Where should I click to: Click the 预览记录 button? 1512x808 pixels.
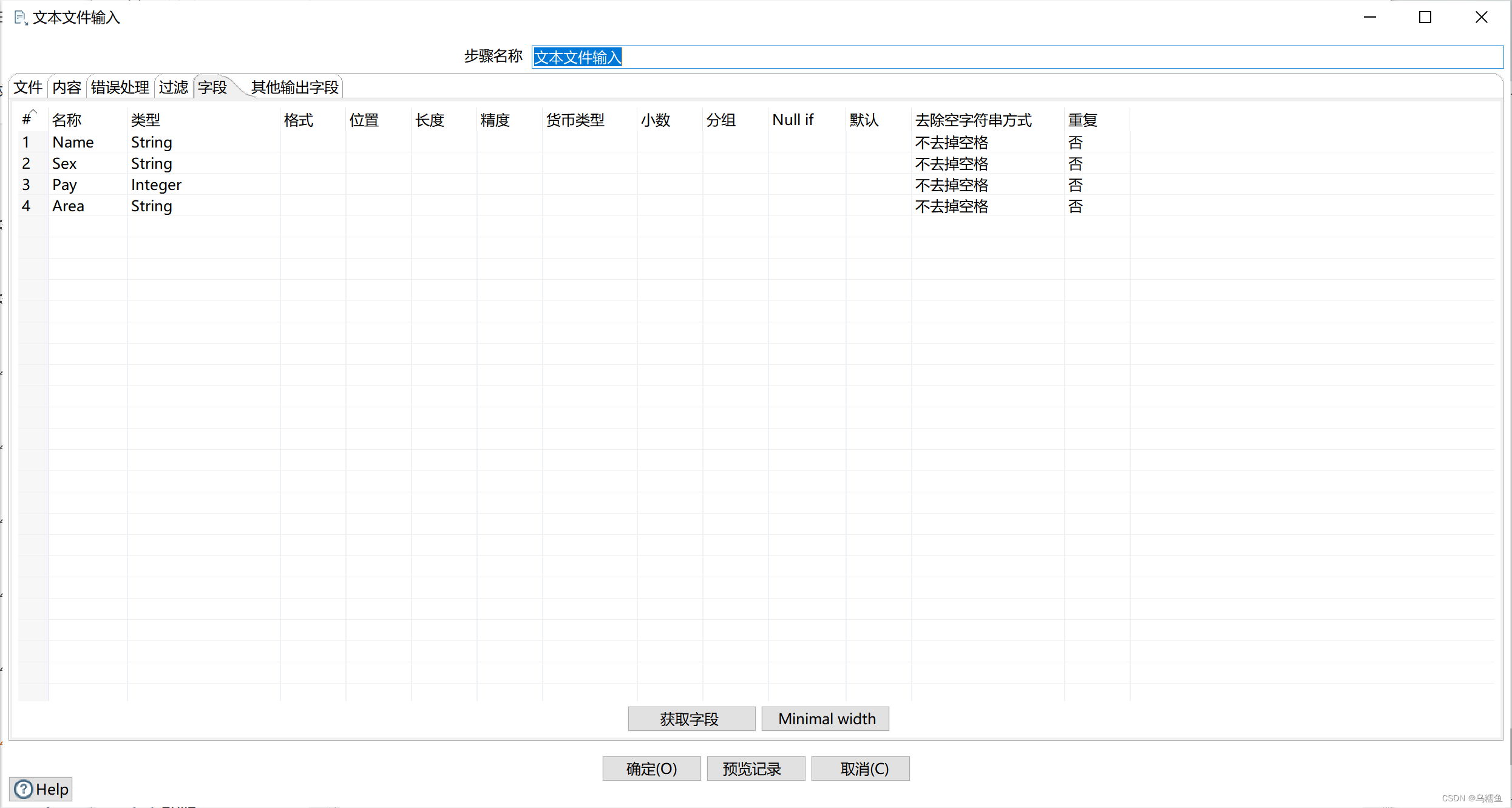[x=755, y=769]
